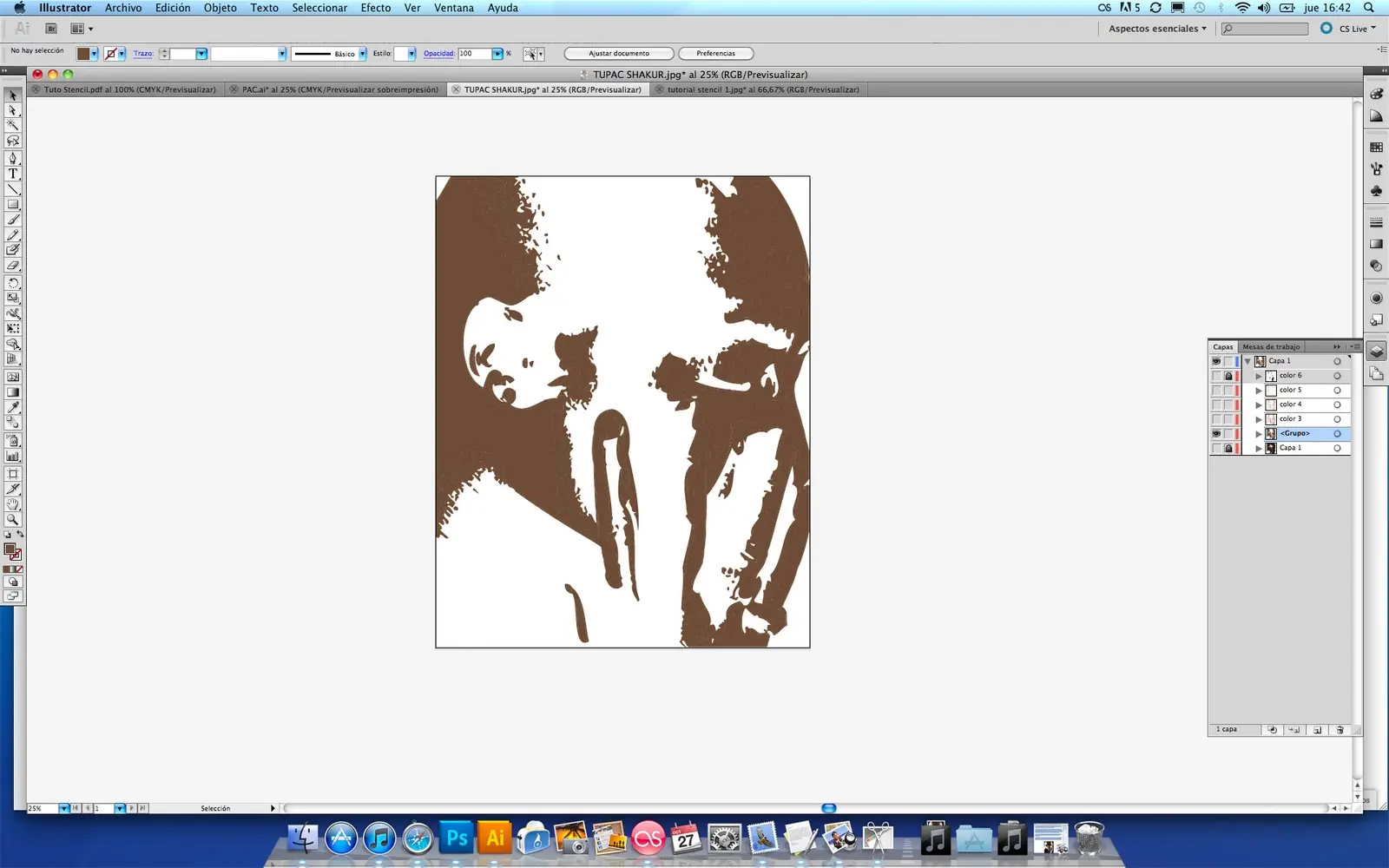Select the Hand tool
The height and width of the screenshot is (868, 1389).
pos(13,504)
